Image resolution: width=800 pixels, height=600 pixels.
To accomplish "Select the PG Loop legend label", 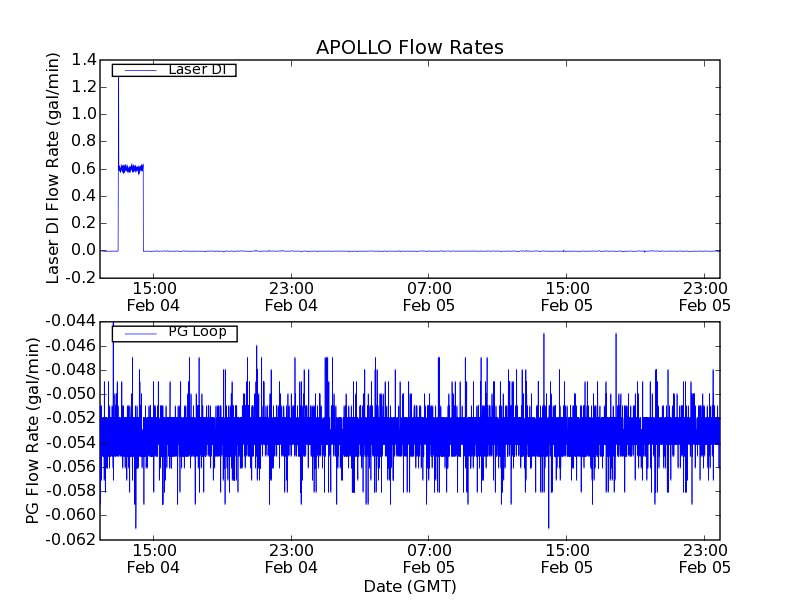I will tap(197, 332).
